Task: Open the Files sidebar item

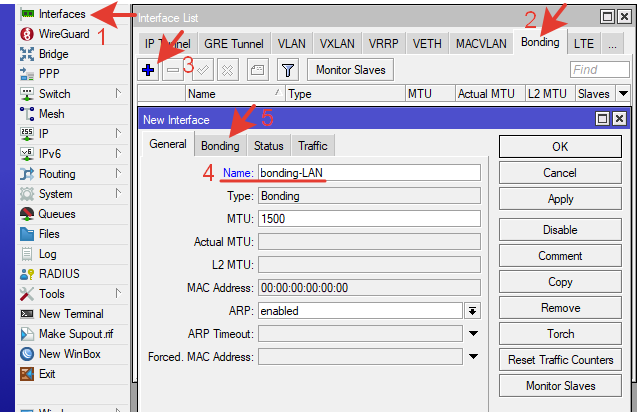Action: coord(48,234)
